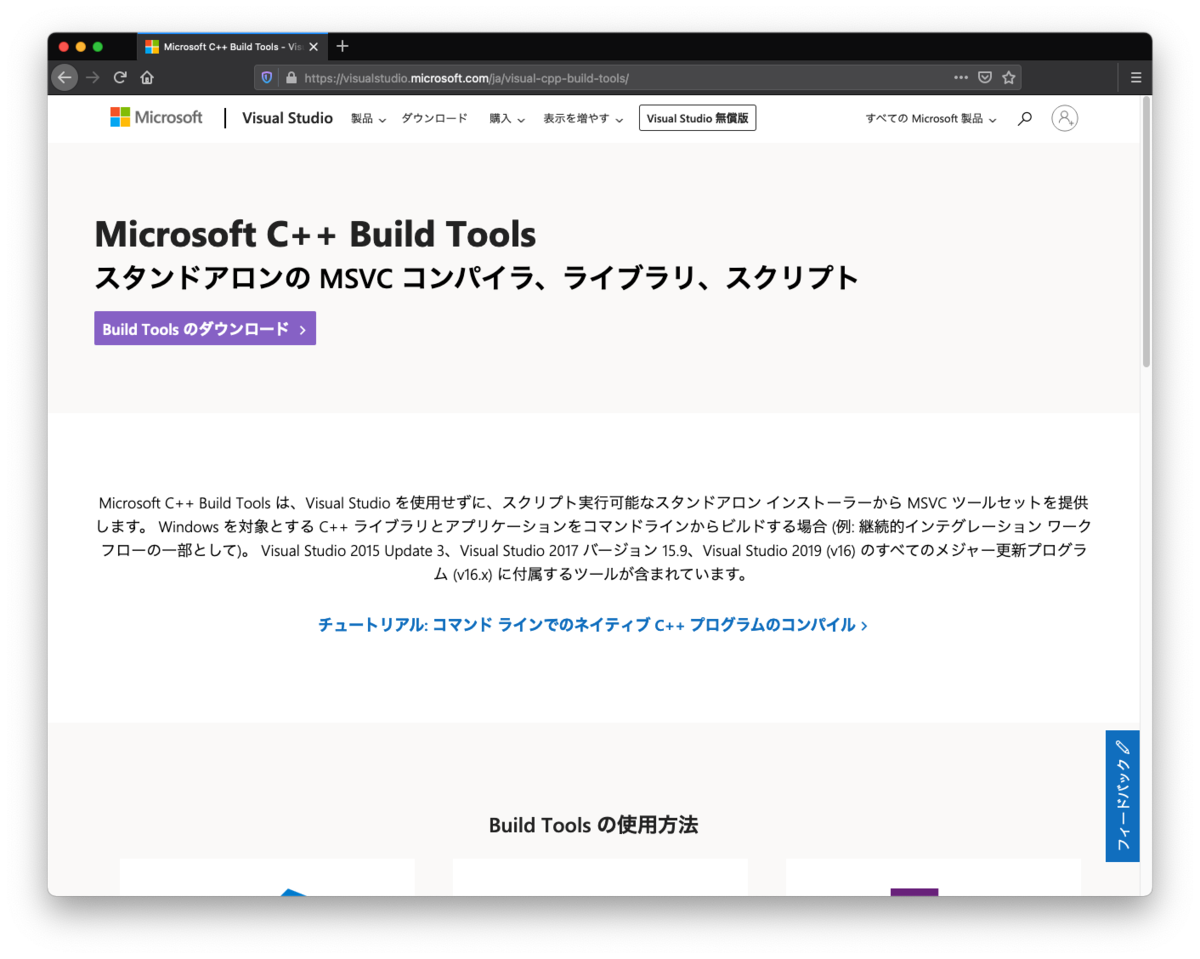Expand the 製品 dropdown menu
This screenshot has height=959, width=1200.
tap(368, 118)
